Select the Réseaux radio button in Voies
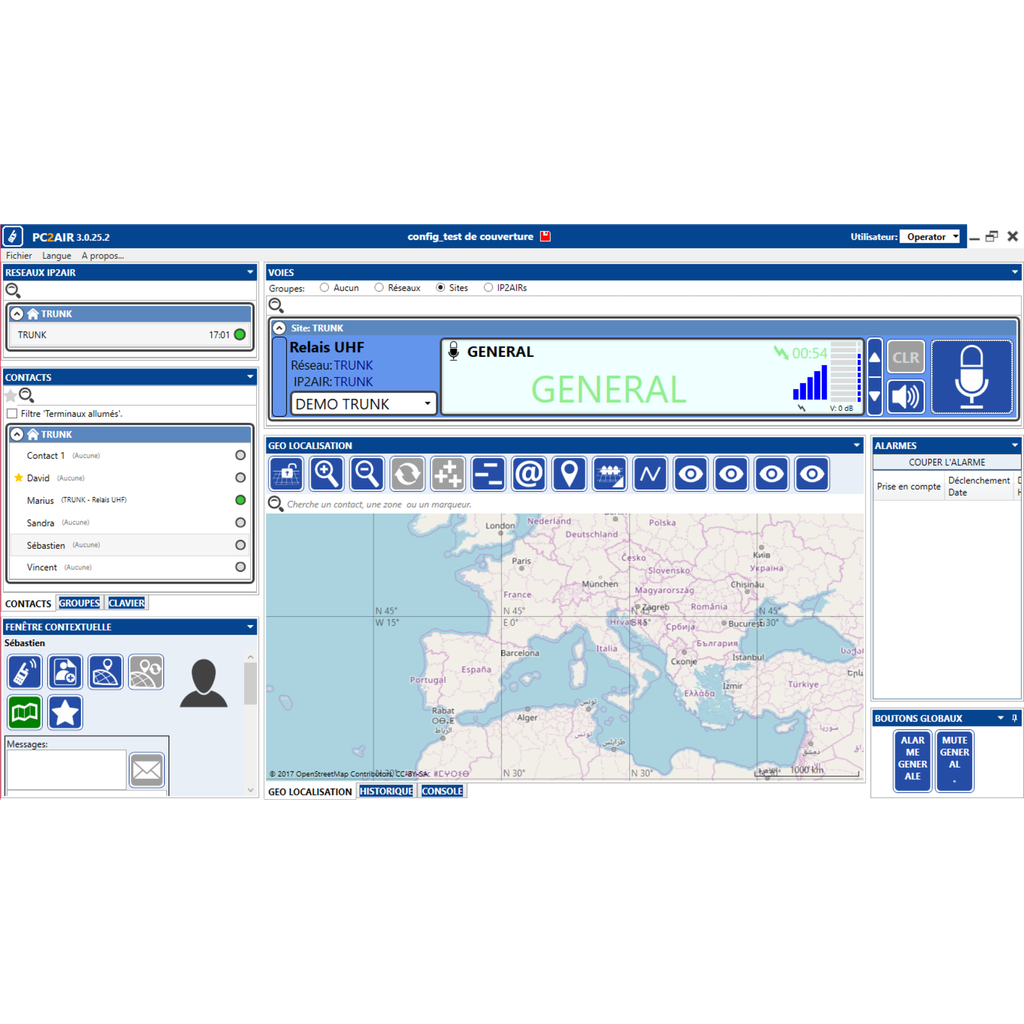This screenshot has height=1024, width=1024. click(380, 287)
